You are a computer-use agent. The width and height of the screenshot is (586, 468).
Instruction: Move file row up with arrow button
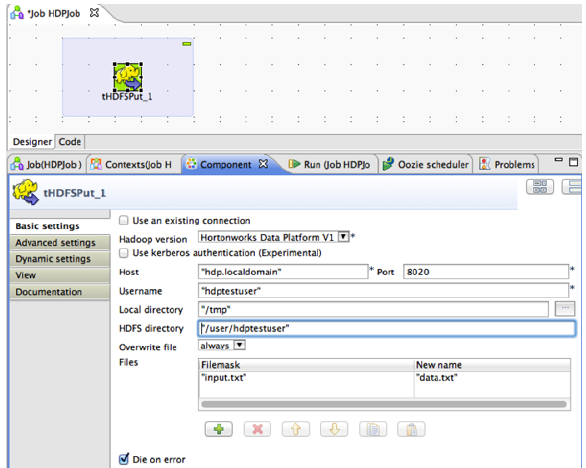[296, 429]
